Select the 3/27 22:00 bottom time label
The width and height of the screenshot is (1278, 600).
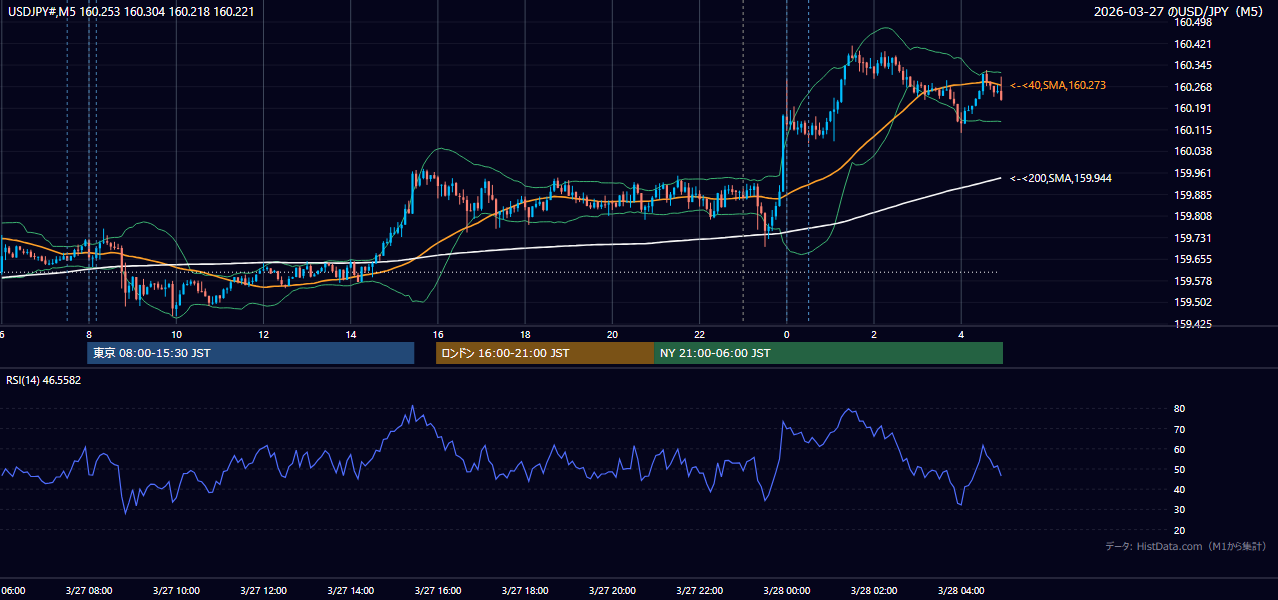(700, 590)
